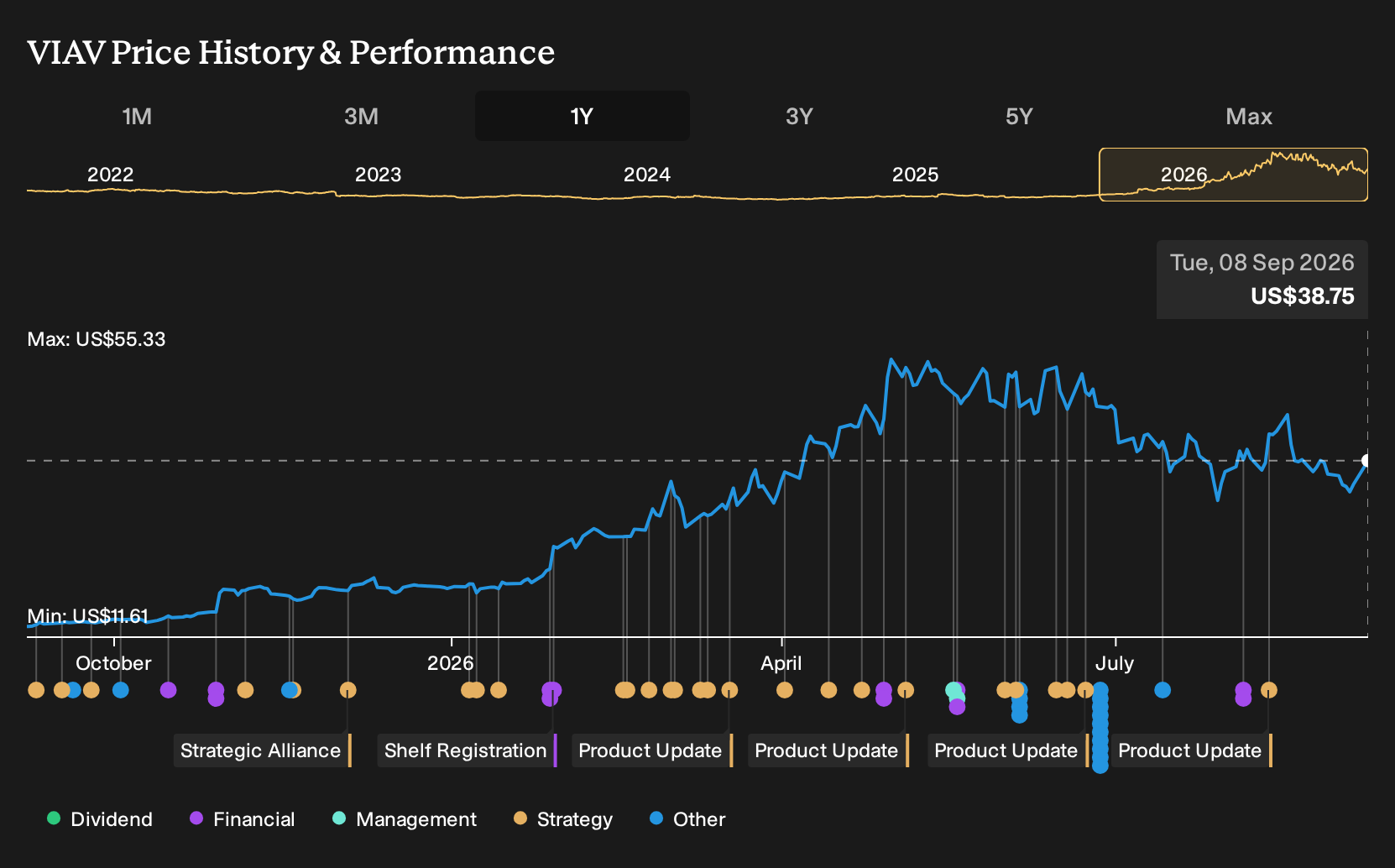Open the Shelf Registration event label
The height and width of the screenshot is (868, 1395).
coord(467,750)
